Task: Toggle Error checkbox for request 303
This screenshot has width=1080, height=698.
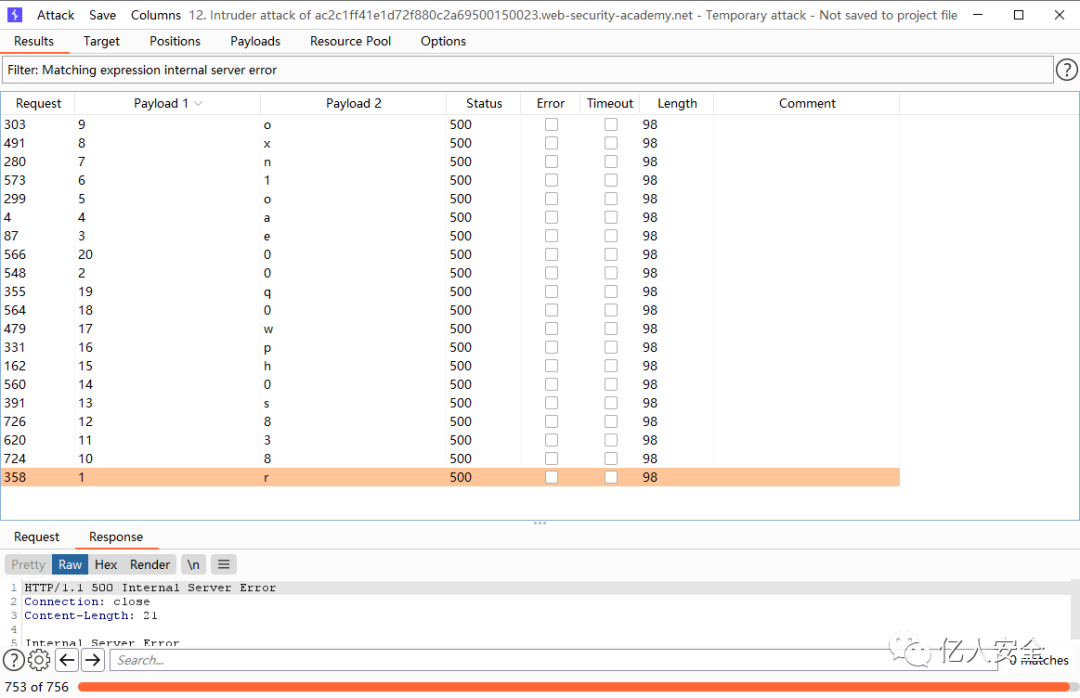Action: (551, 125)
